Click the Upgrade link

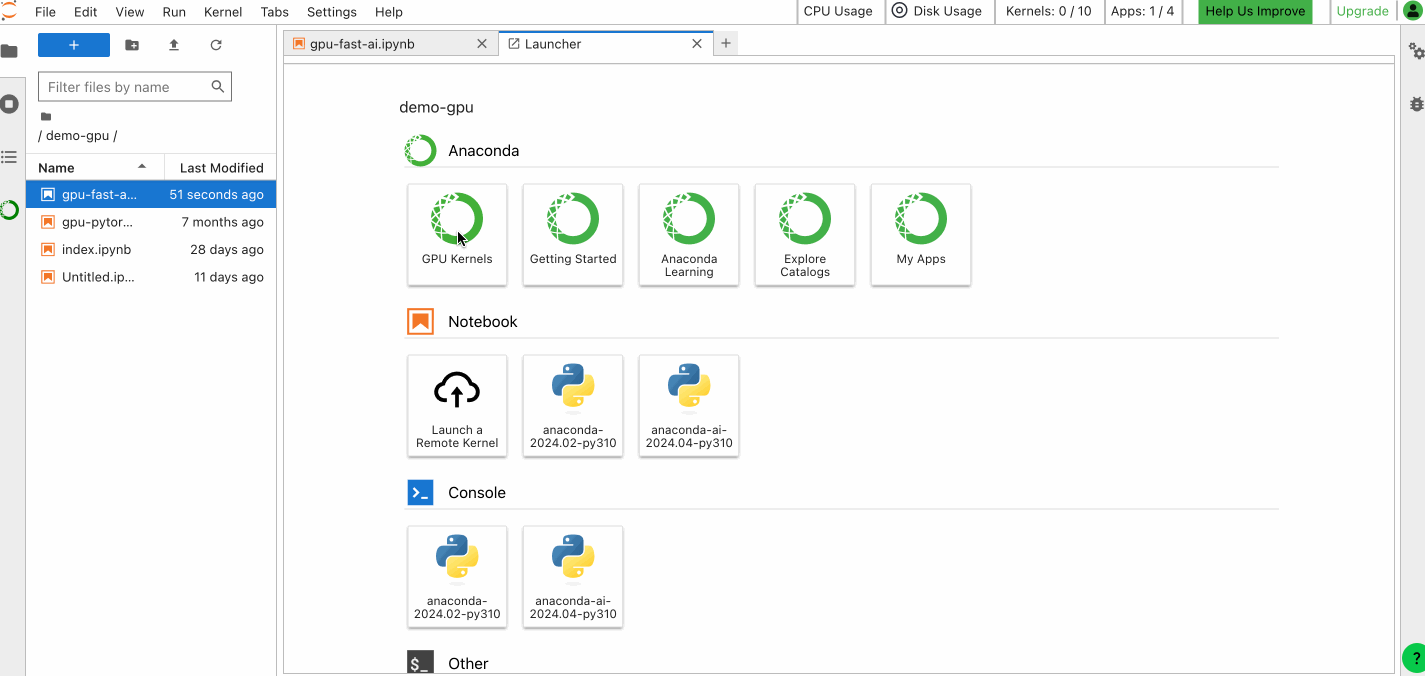point(1363,11)
